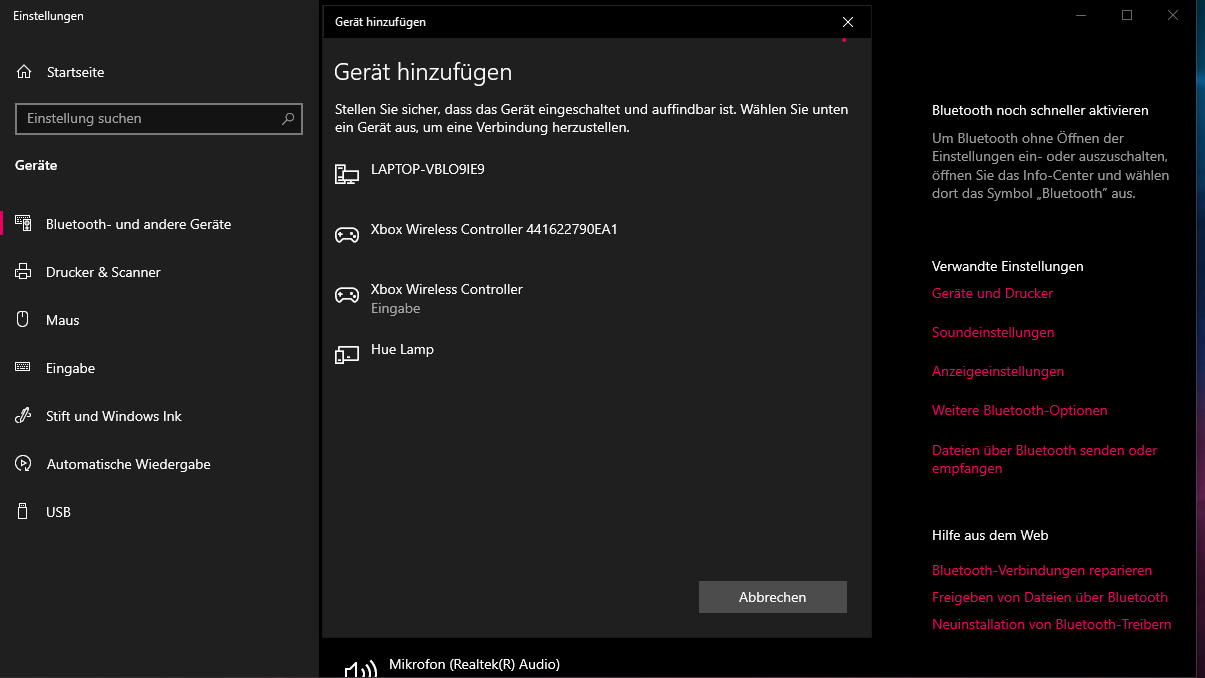
Task: Minimize the Einstellungen window
Action: click(x=1081, y=15)
